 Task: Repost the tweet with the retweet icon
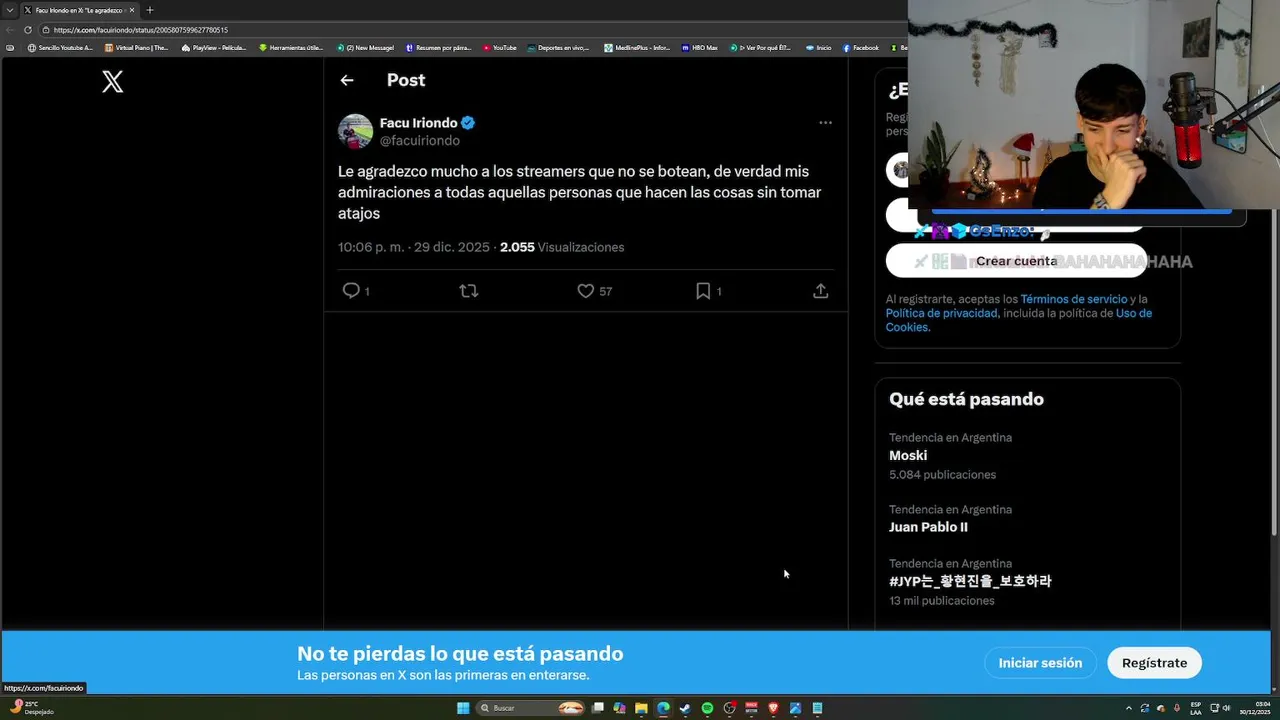coord(468,291)
